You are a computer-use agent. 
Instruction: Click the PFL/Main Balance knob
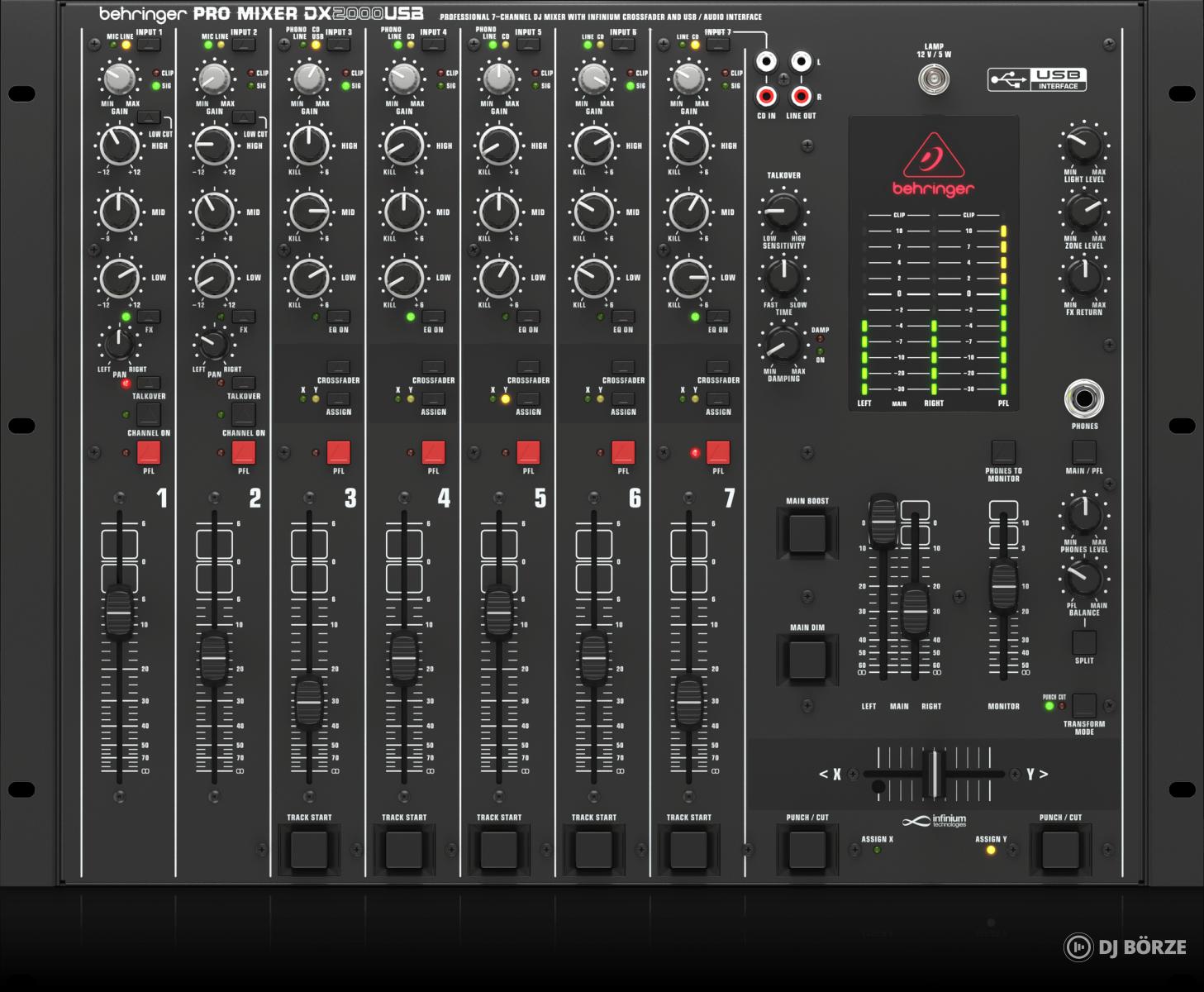click(1084, 579)
